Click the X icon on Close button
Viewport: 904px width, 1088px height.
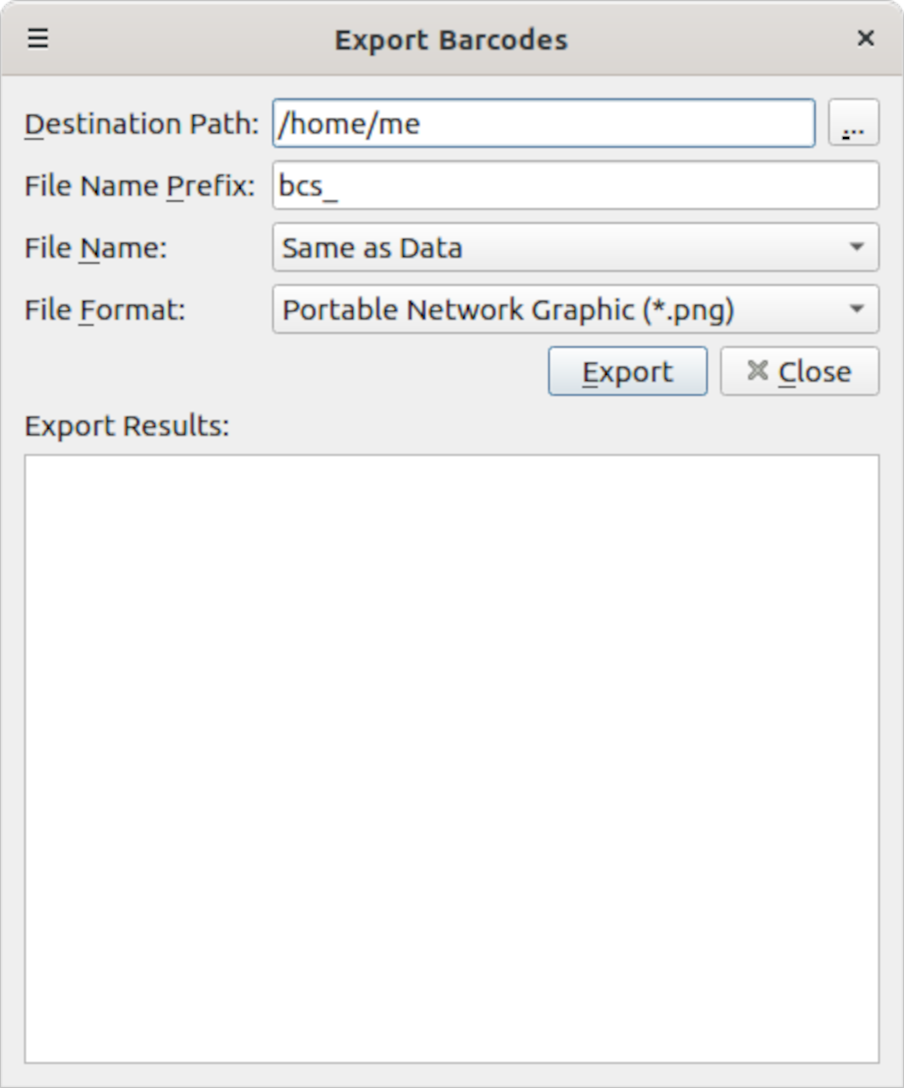point(758,371)
